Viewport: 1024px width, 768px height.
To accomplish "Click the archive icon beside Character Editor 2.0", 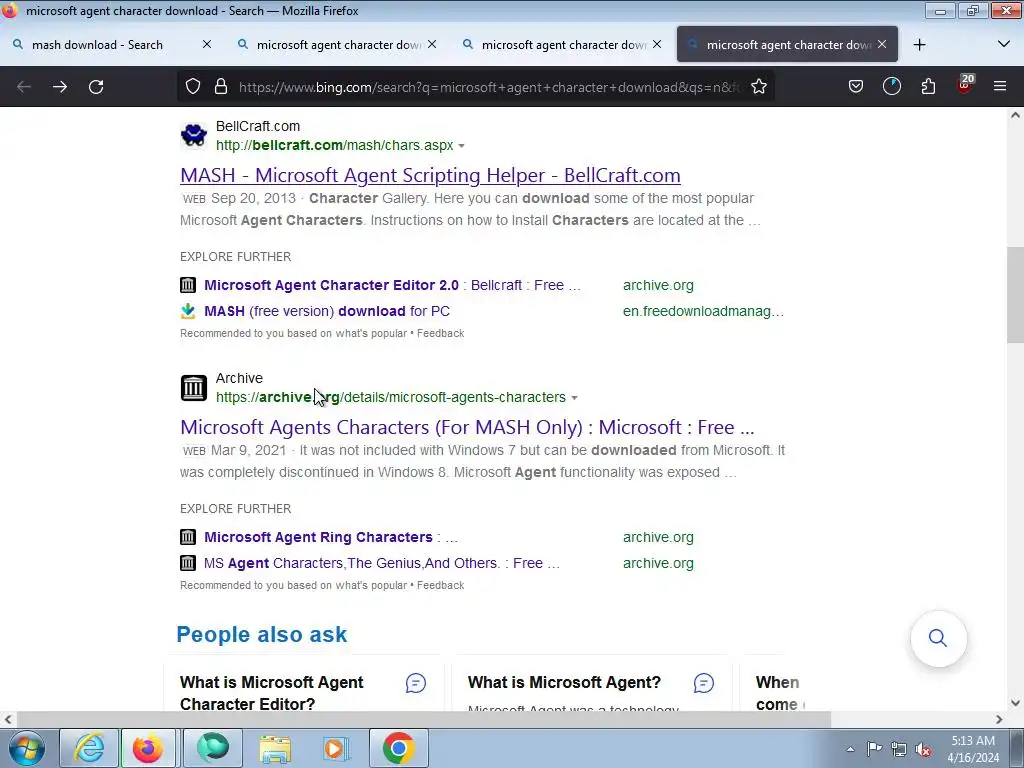I will click(188, 285).
